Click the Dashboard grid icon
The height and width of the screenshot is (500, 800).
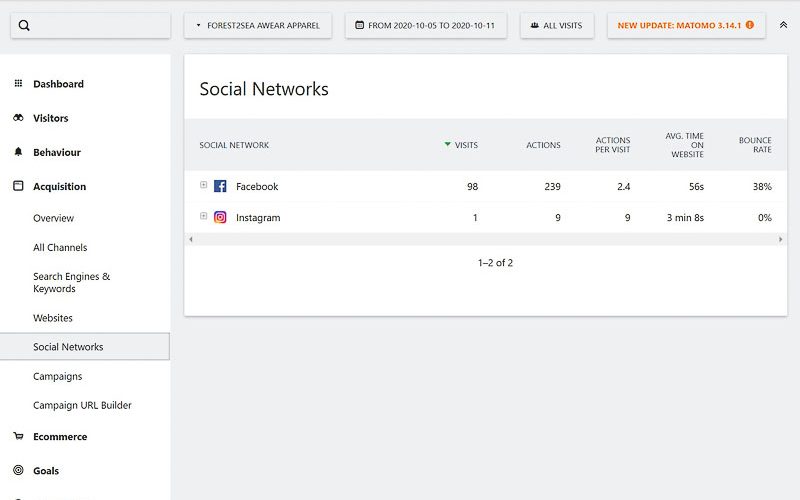(18, 84)
